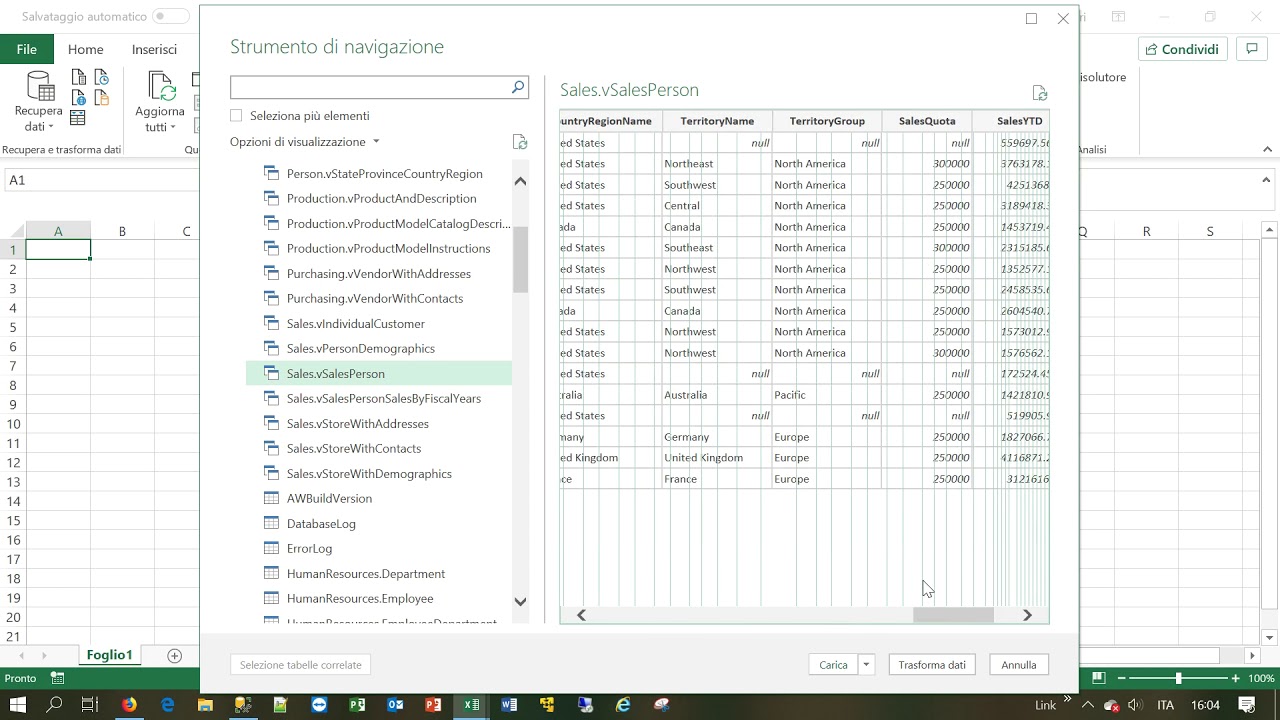Click the From Web globe-file icon
1280x720 pixels.
coord(78,97)
